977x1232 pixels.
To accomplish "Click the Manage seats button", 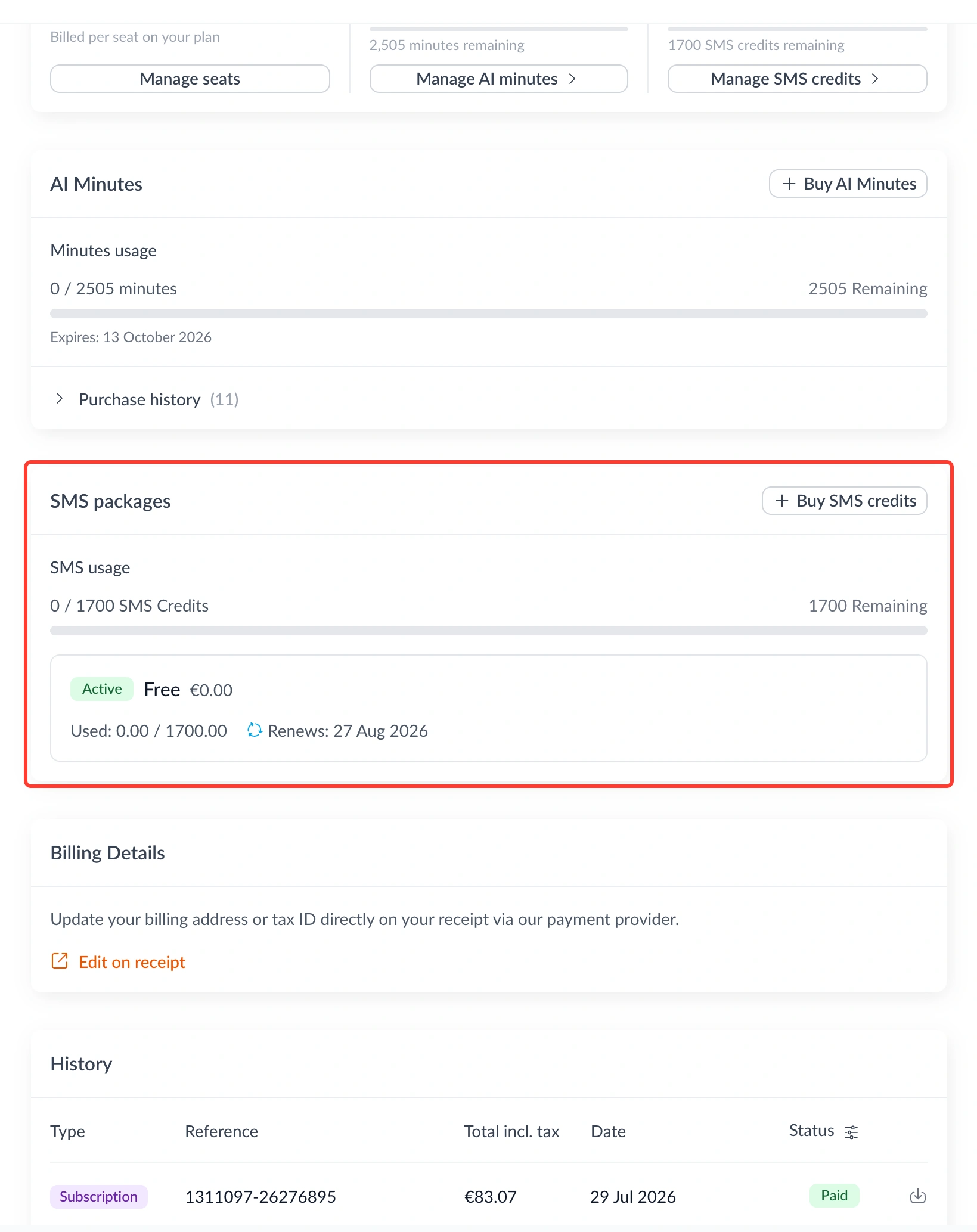I will click(x=190, y=79).
